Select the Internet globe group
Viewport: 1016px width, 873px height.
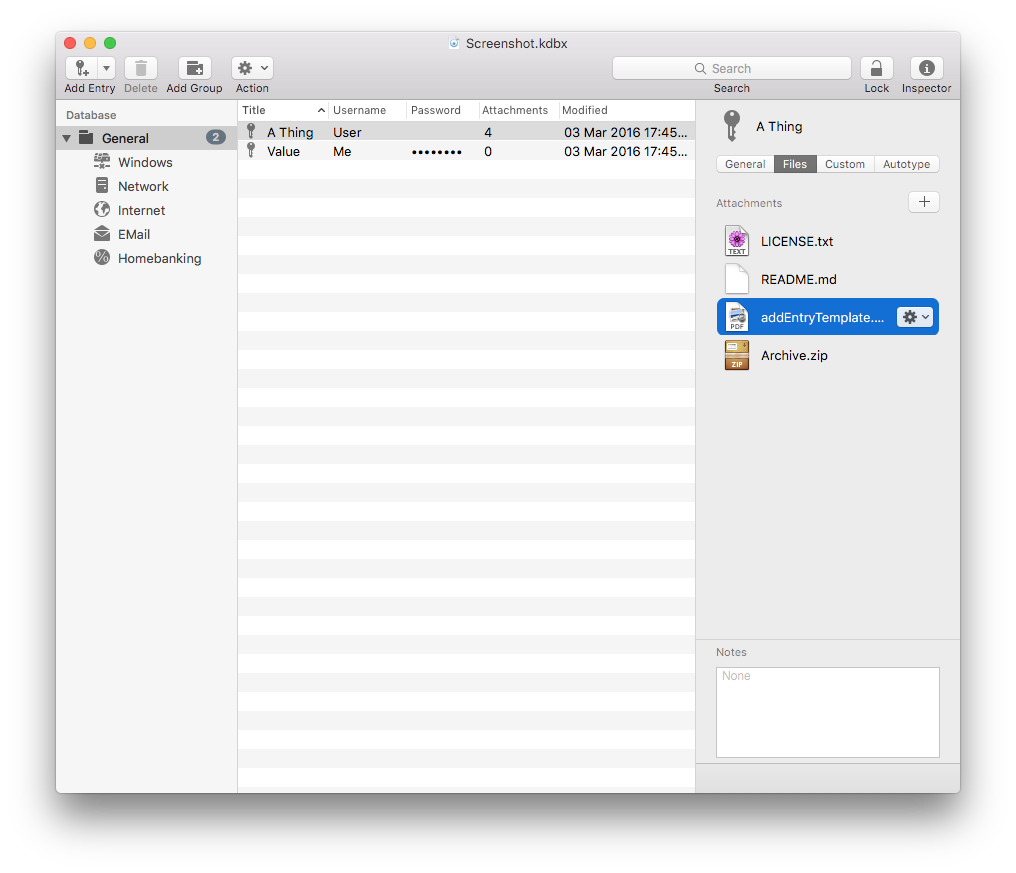coord(141,210)
